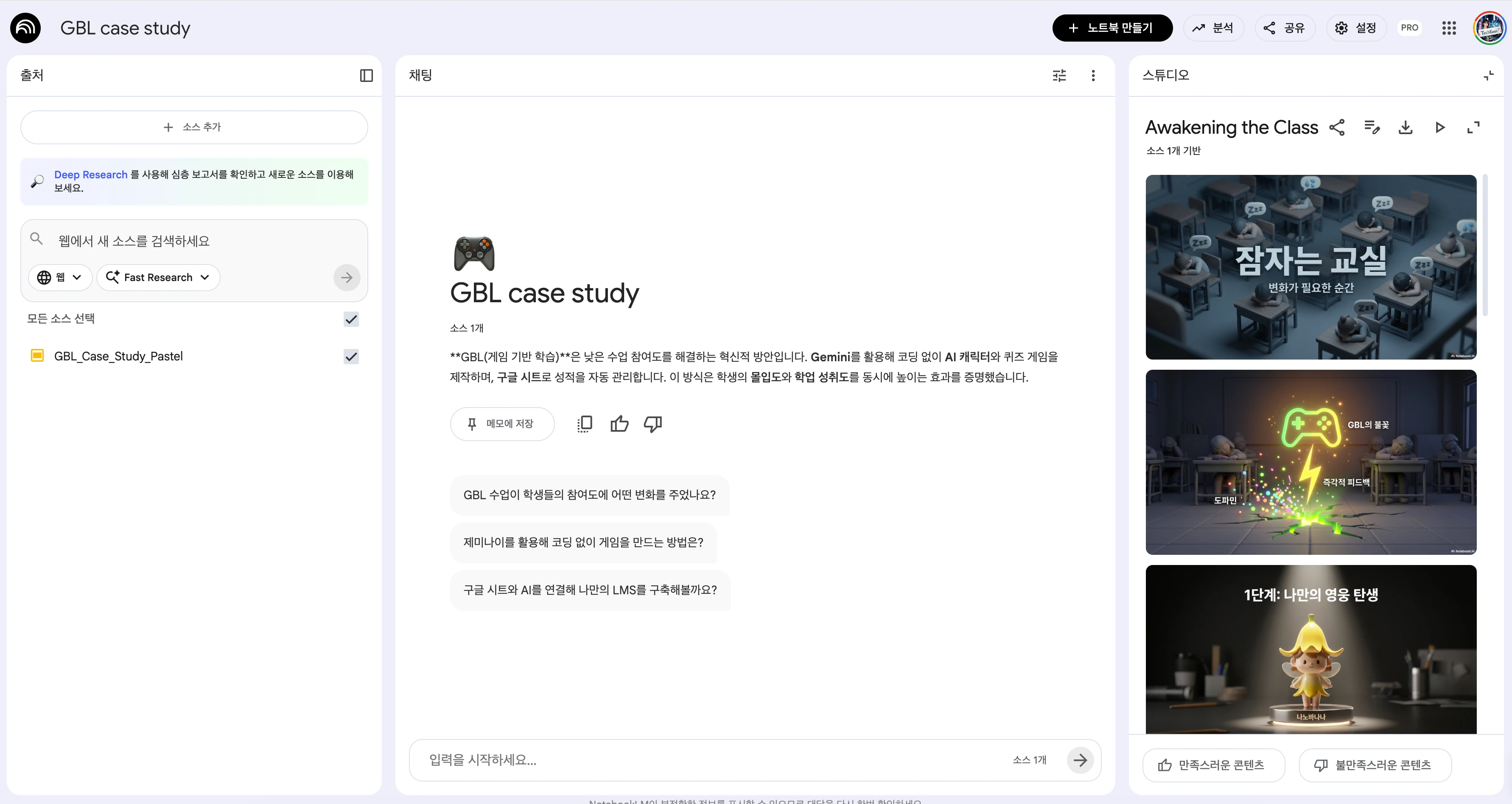Download the Awakening the Class slides

tap(1405, 127)
